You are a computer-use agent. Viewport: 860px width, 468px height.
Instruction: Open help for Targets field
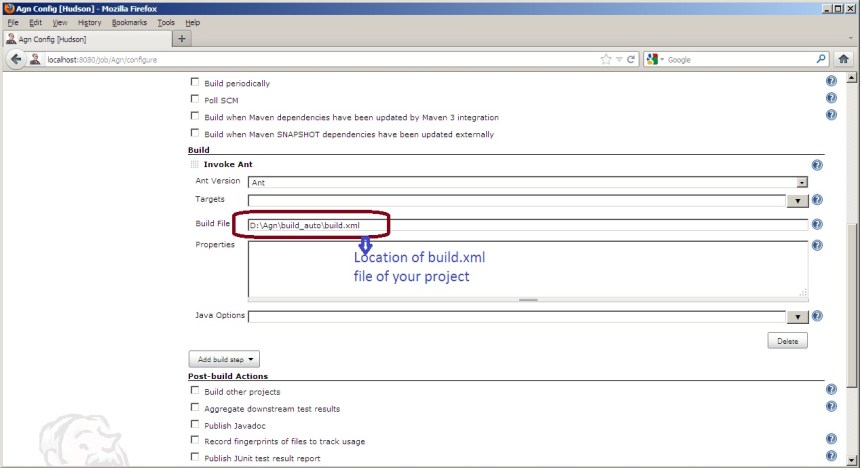click(817, 200)
